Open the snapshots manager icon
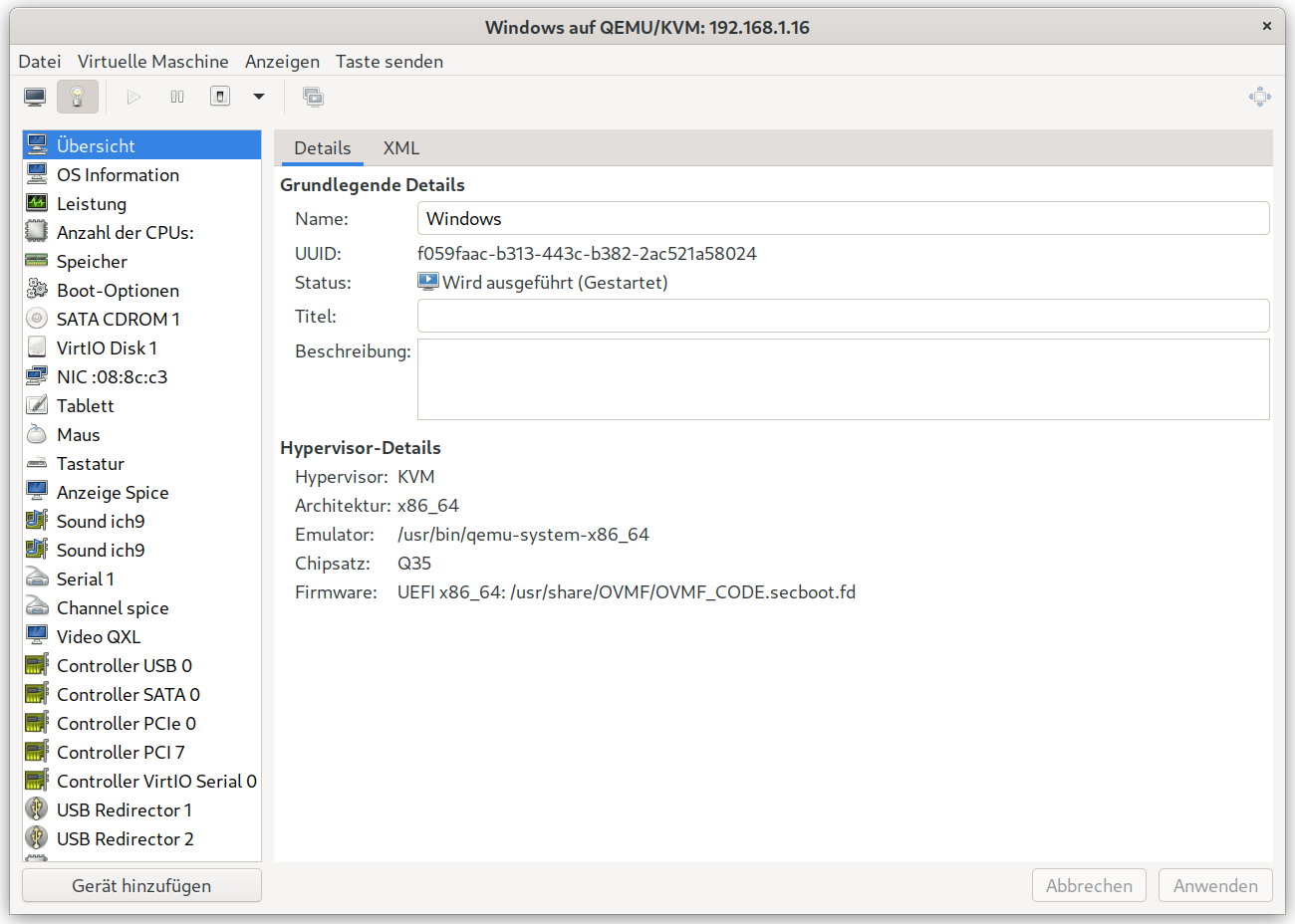Viewport: 1295px width, 924px height. click(x=313, y=97)
